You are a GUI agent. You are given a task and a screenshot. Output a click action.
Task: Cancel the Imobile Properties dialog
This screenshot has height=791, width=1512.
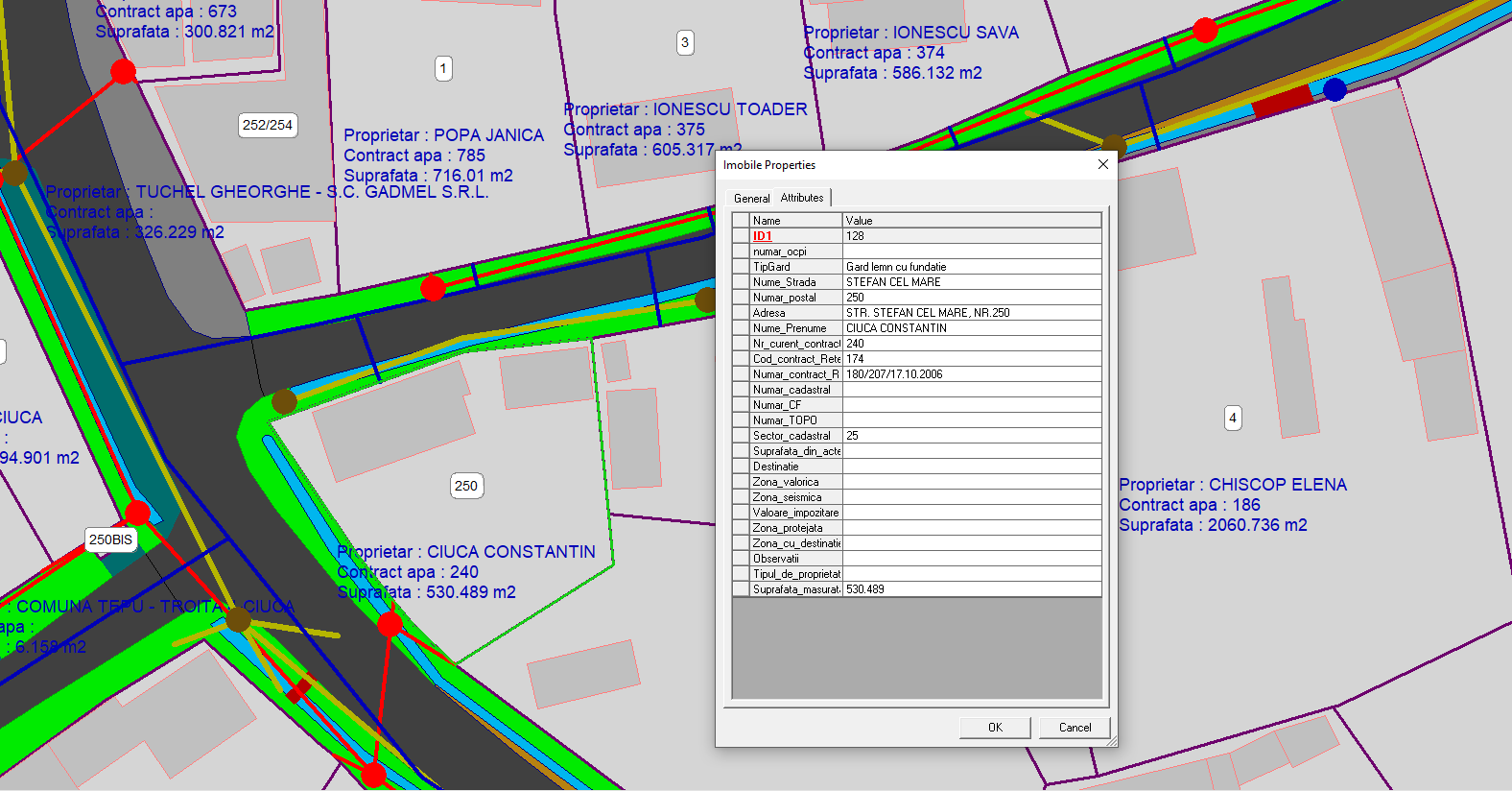tap(1074, 728)
